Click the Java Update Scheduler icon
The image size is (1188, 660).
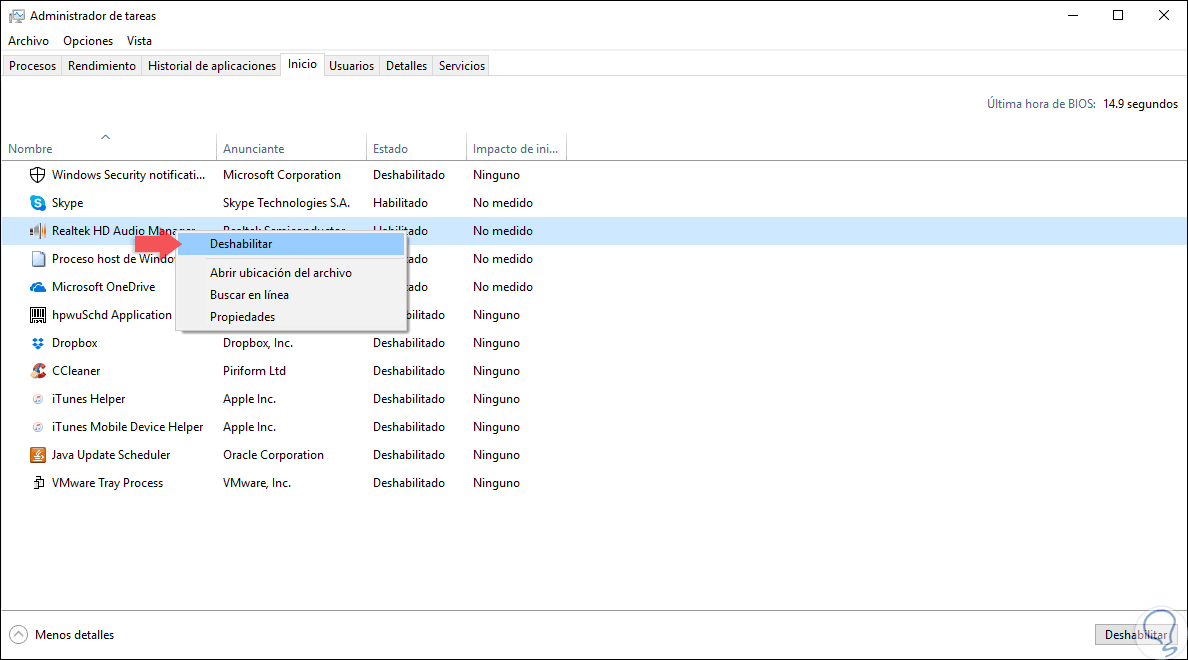37,455
